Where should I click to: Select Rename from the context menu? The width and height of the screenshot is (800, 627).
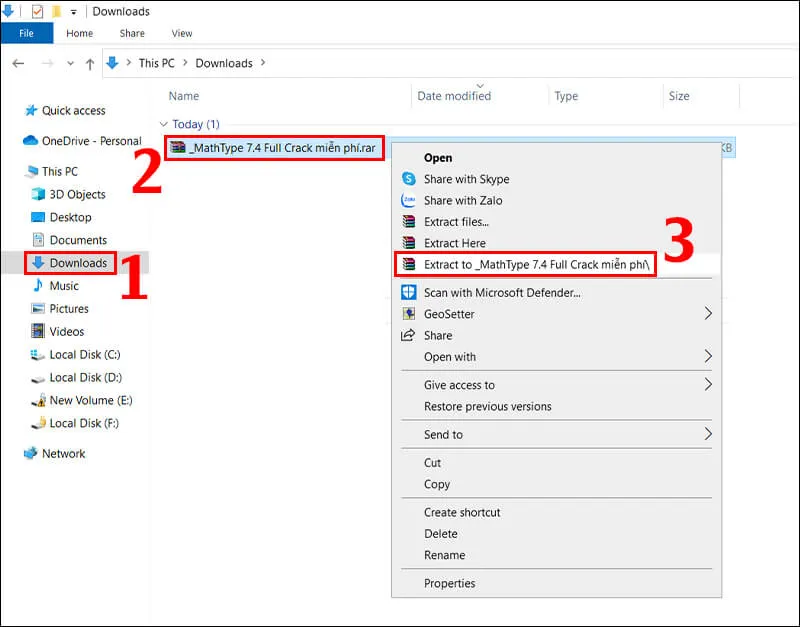(x=444, y=555)
